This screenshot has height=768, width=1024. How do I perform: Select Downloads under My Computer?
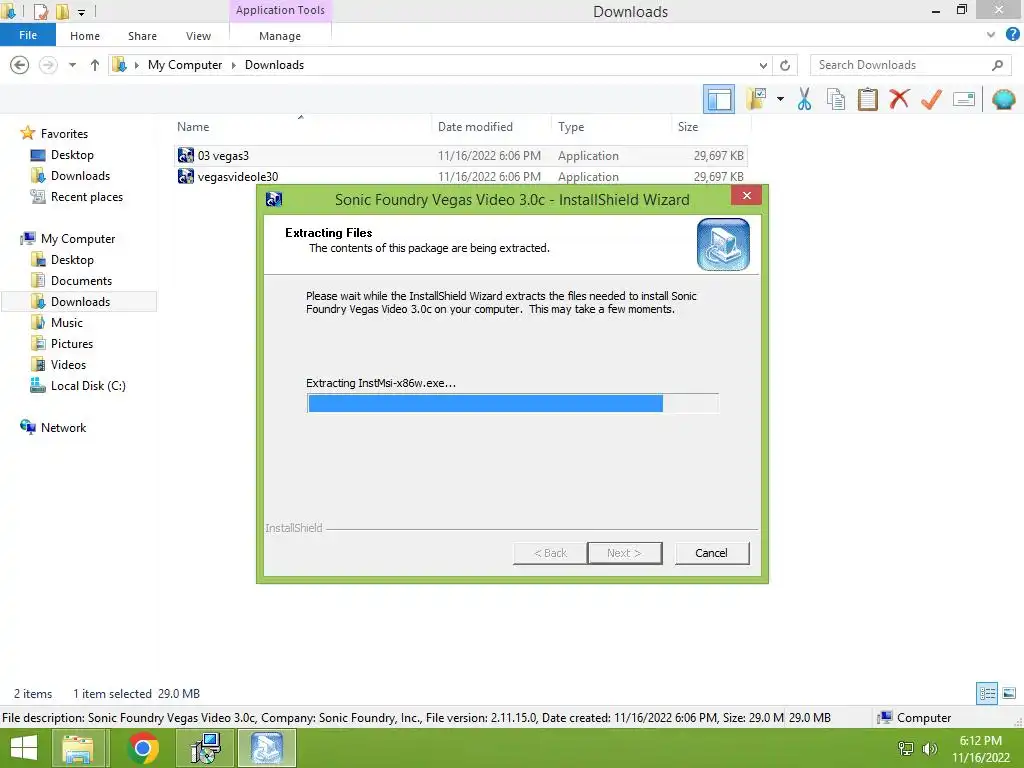[x=79, y=301]
